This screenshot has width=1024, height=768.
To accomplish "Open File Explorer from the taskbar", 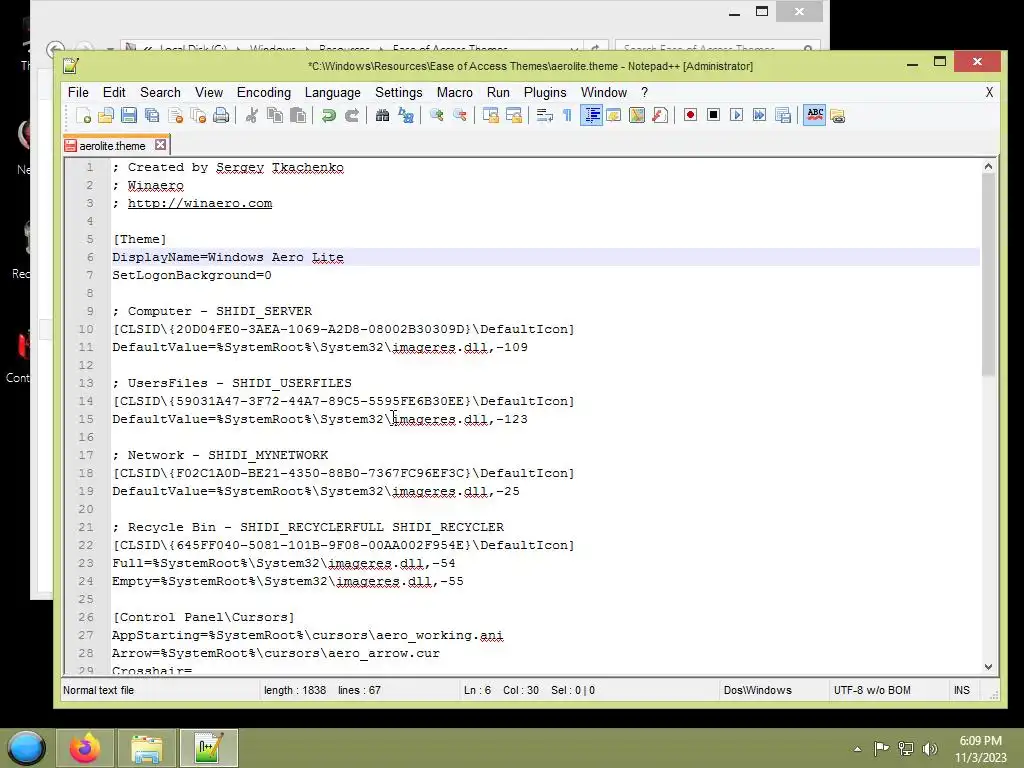I will 146,748.
